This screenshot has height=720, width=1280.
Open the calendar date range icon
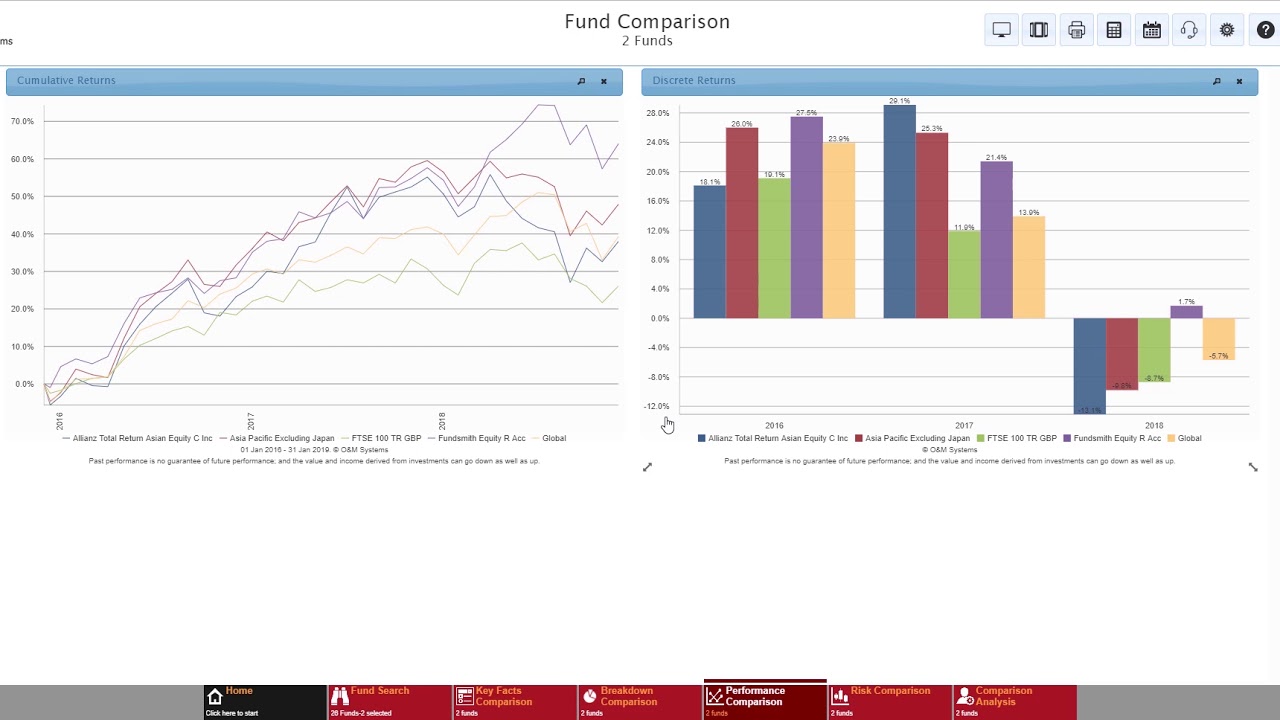click(1152, 30)
